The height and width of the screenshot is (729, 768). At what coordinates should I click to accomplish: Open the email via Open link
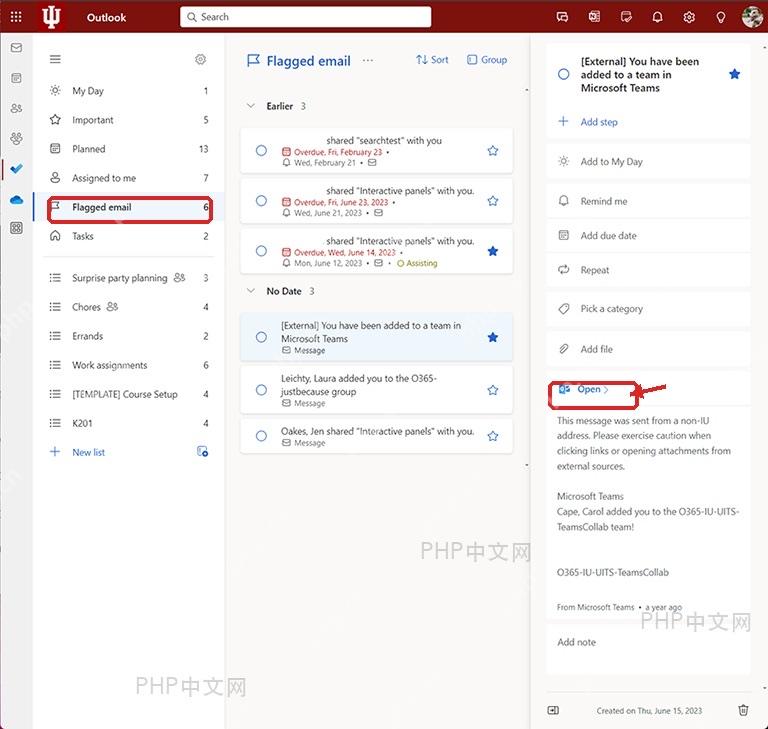(584, 389)
